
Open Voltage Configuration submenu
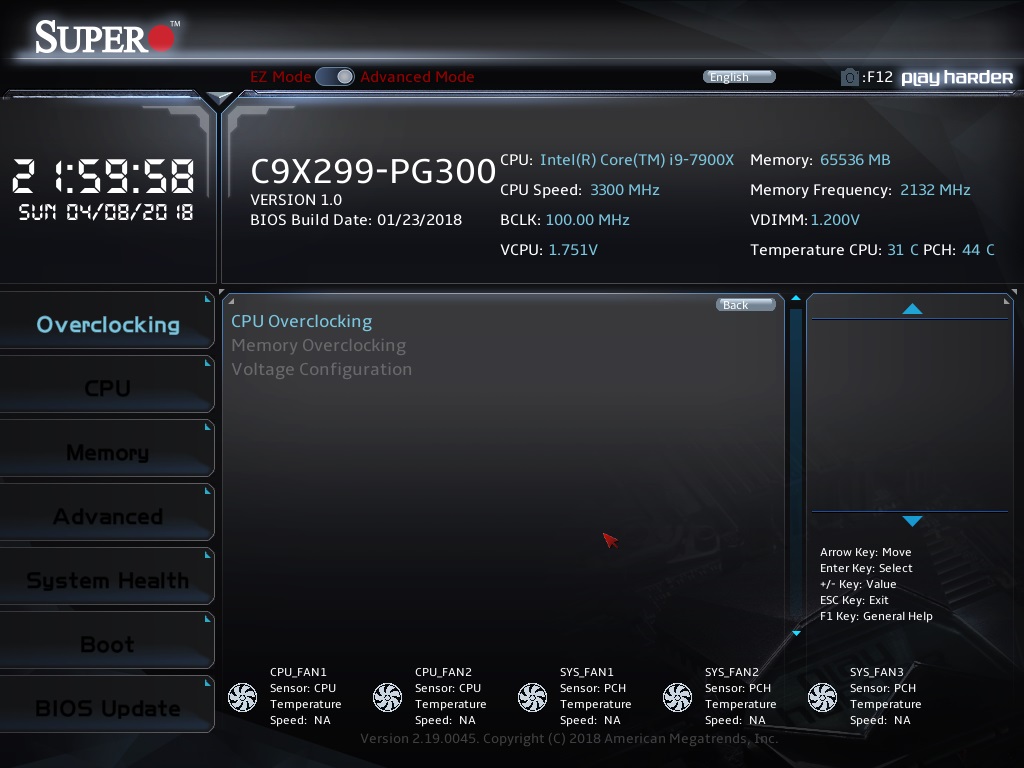click(x=321, y=369)
